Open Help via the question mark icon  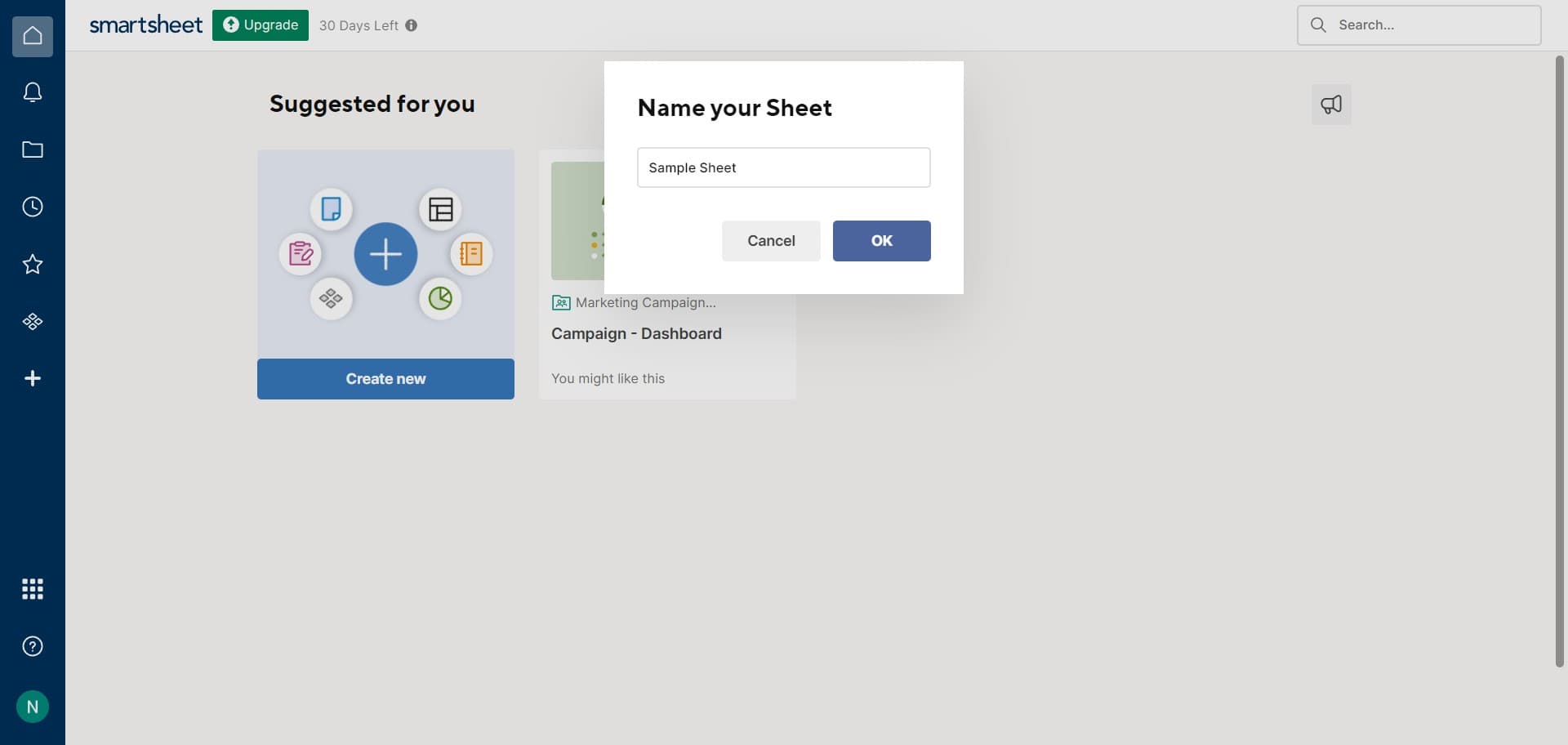click(x=32, y=646)
